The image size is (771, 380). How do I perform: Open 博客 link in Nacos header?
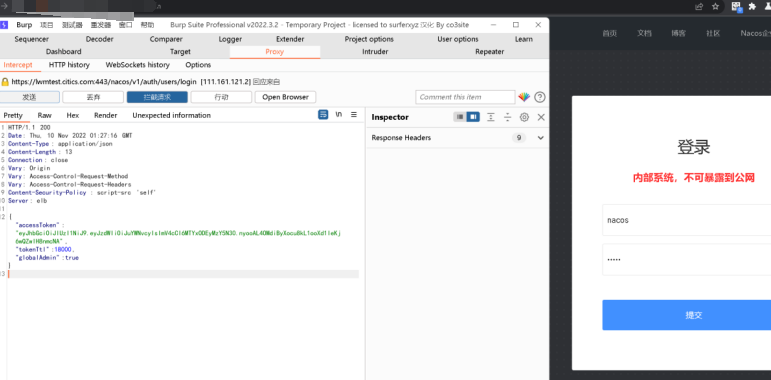tap(679, 33)
